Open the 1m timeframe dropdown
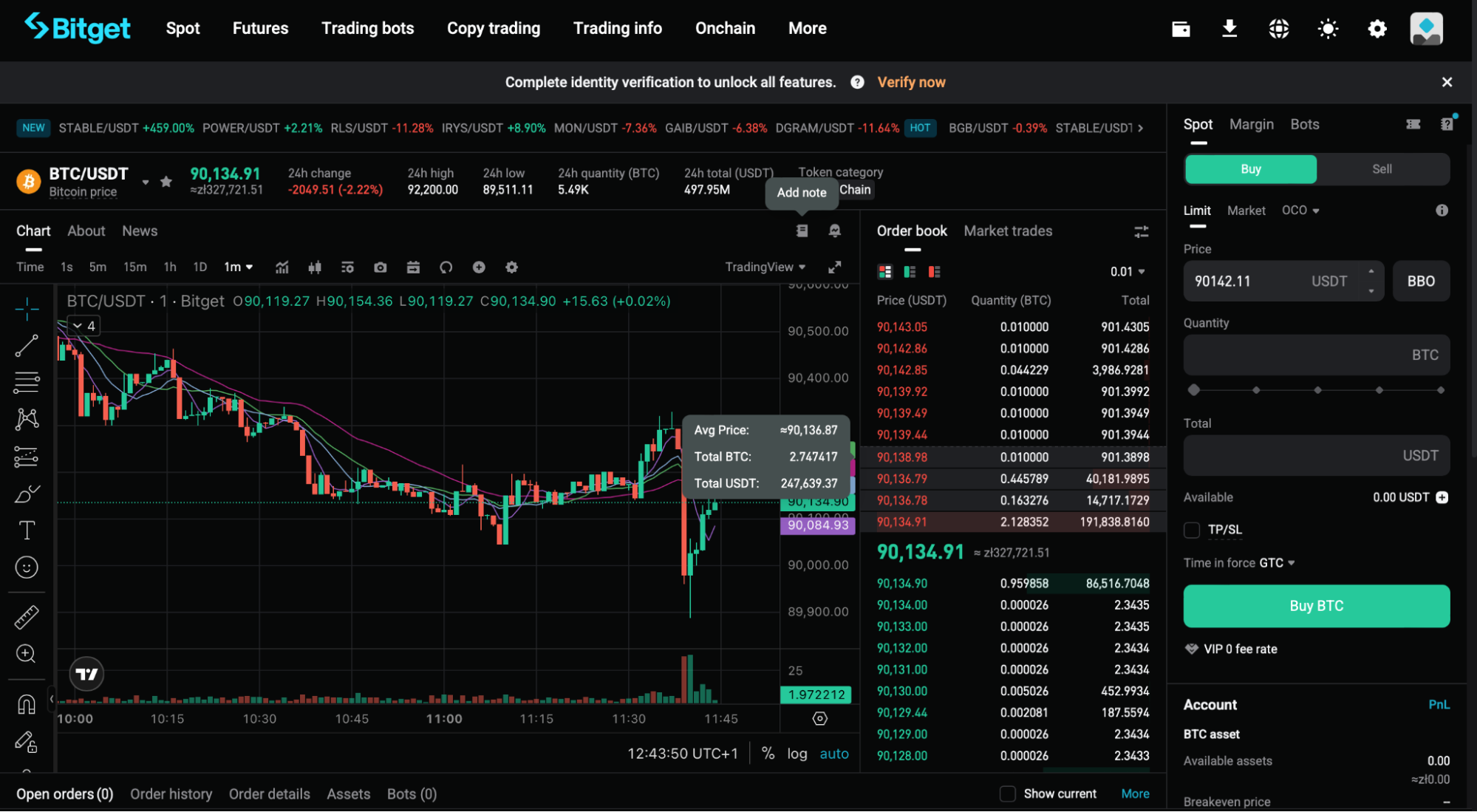The image size is (1477, 812). click(x=238, y=267)
